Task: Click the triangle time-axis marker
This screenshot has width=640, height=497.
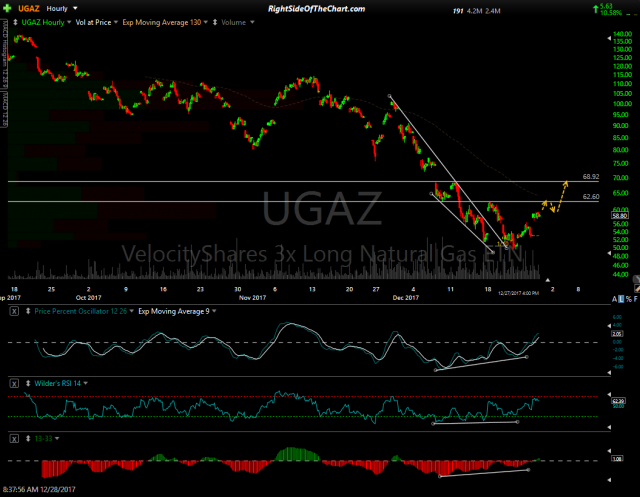Action: [x=548, y=280]
